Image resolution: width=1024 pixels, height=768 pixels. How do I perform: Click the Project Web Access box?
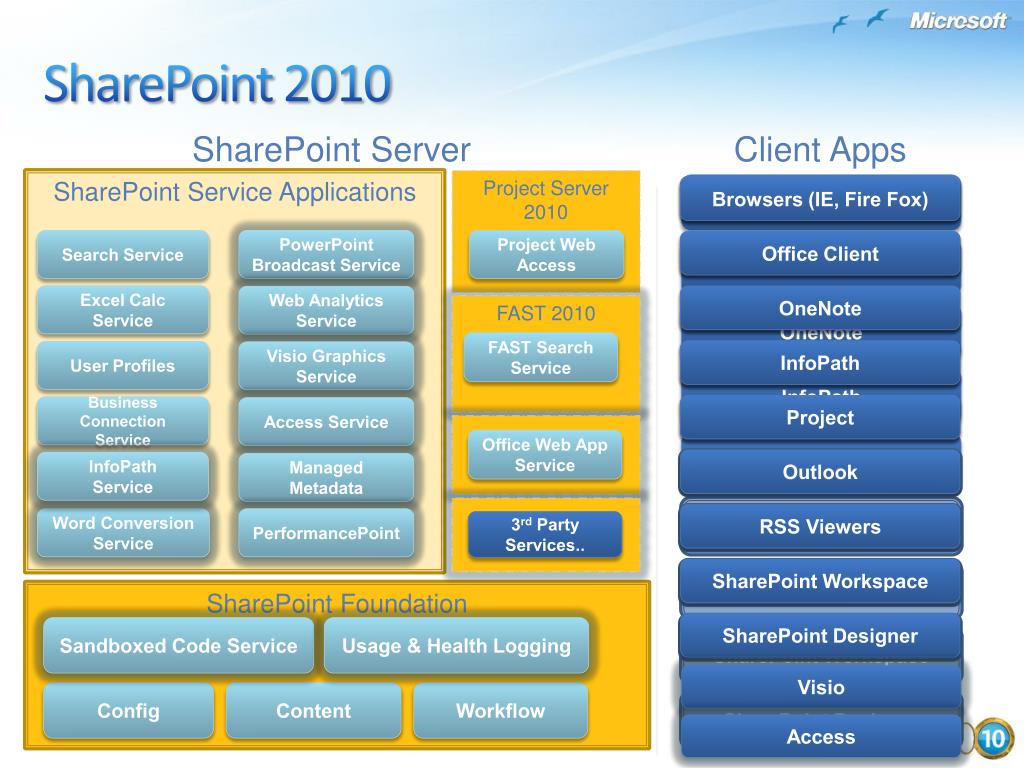[546, 255]
